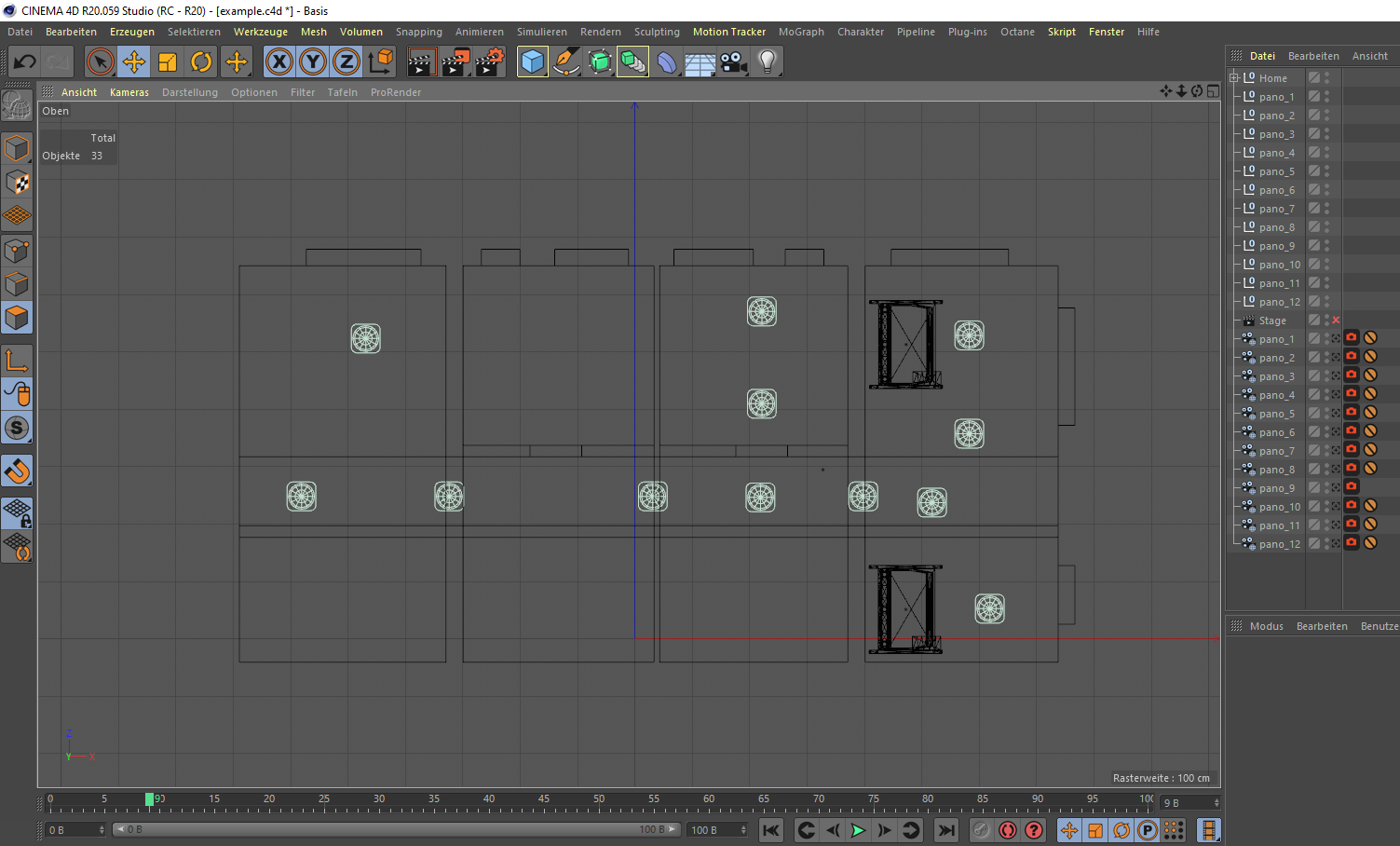Toggle visibility dots for the pano_5 null
The width and height of the screenshot is (1400, 846).
1327,171
